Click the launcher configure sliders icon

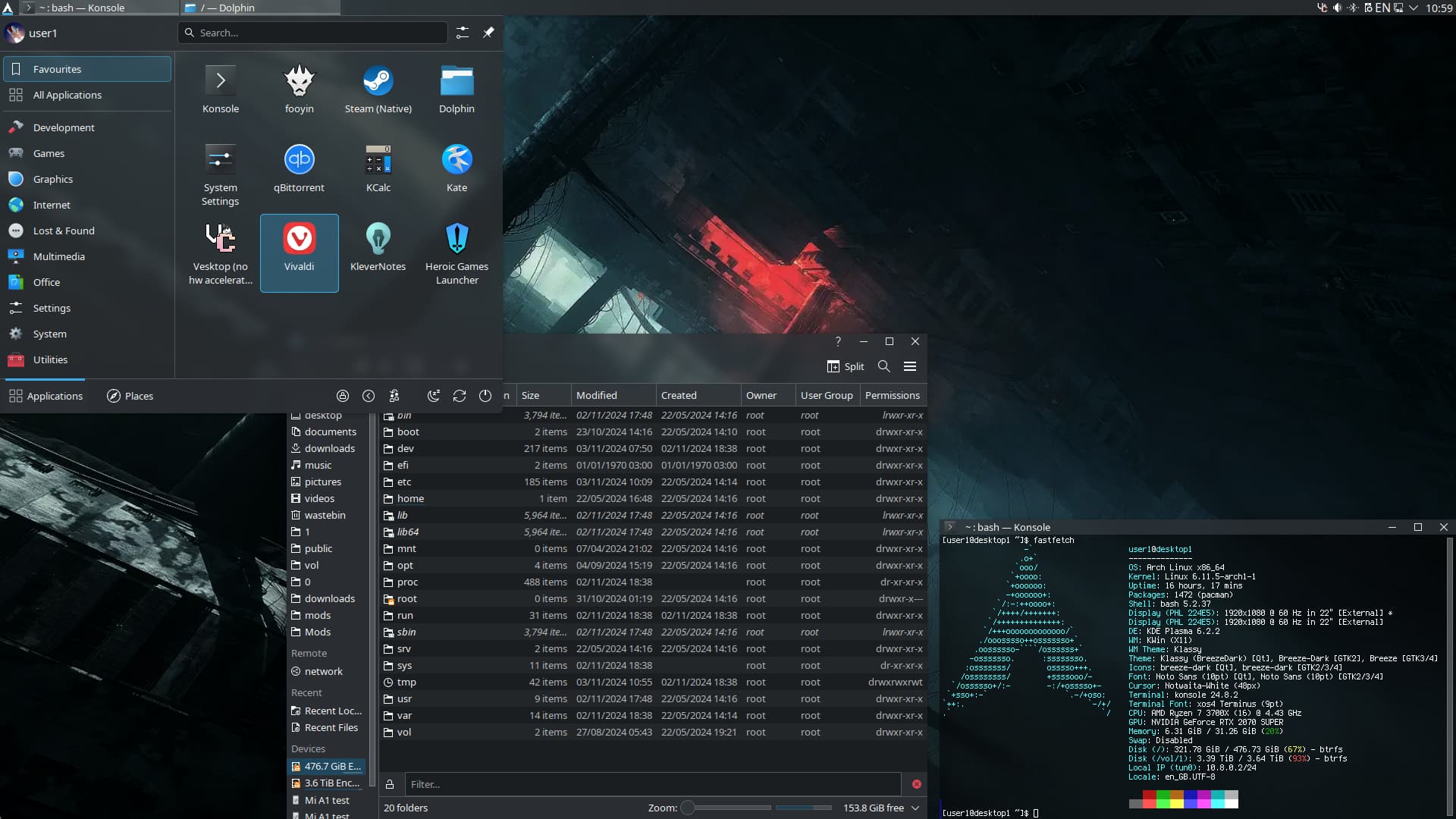coord(463,33)
